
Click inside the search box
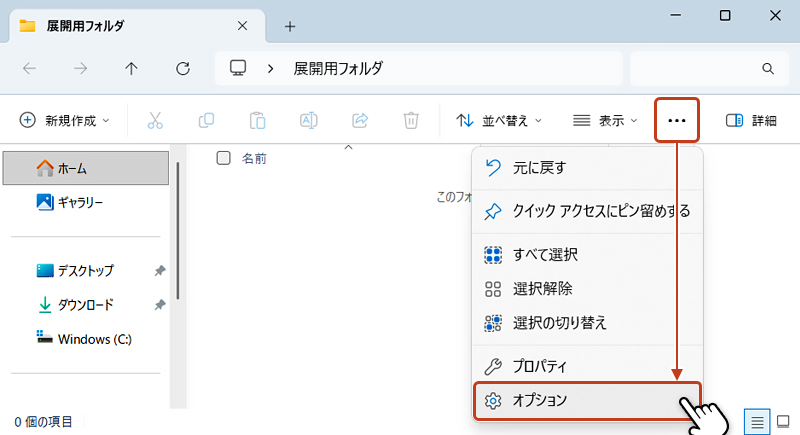point(709,68)
